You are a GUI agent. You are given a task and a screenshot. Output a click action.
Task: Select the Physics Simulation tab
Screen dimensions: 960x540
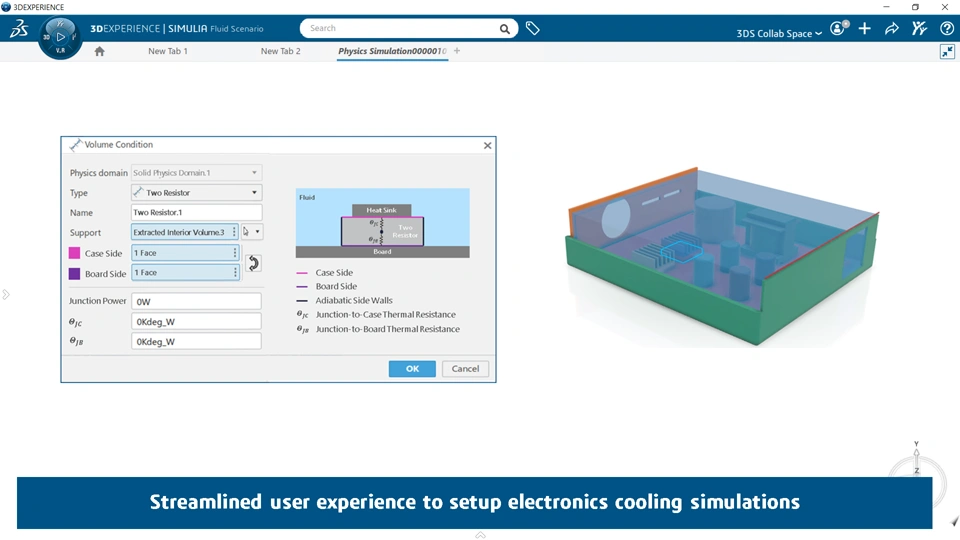coord(392,51)
